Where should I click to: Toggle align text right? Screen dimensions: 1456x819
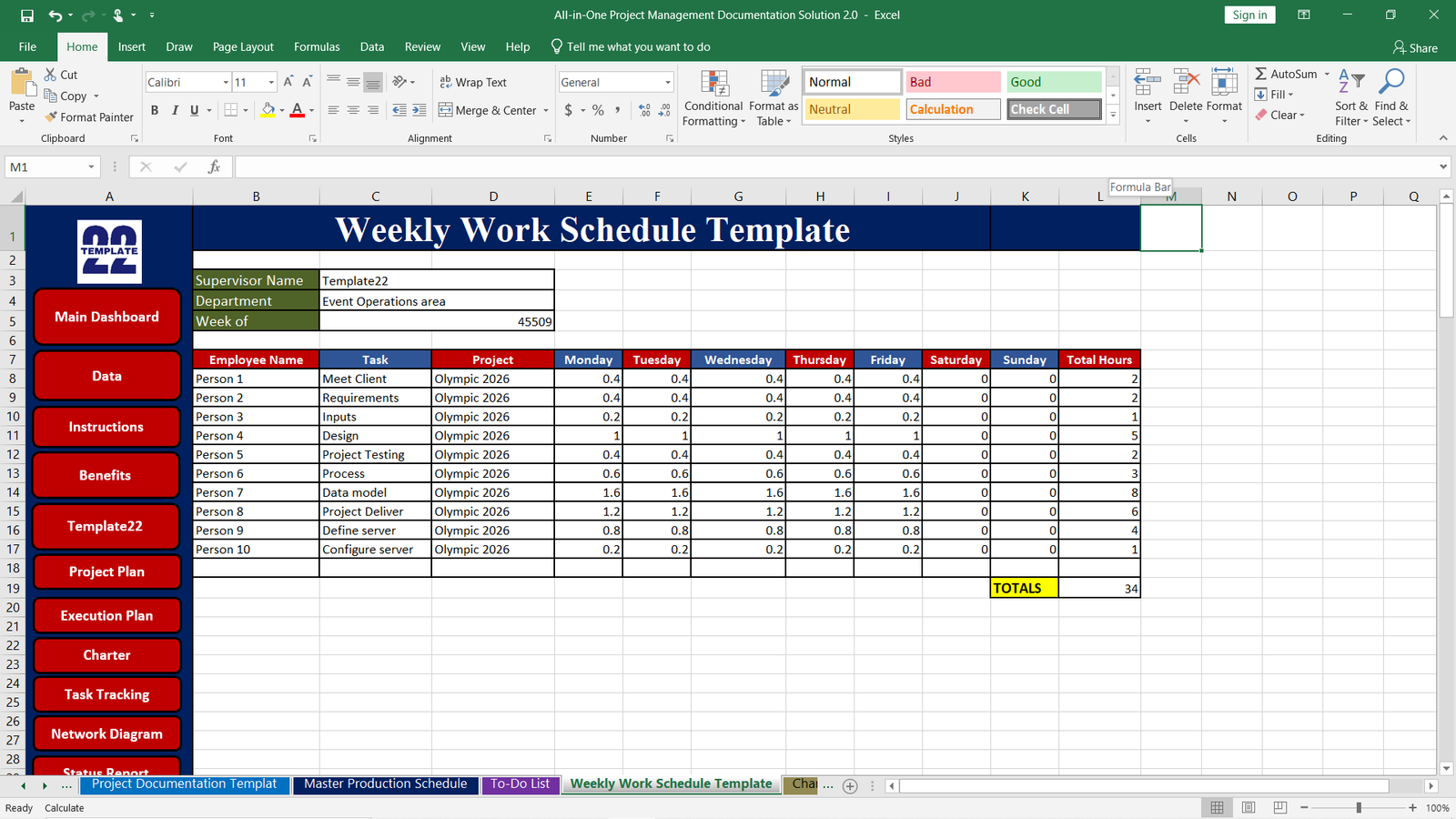(373, 110)
